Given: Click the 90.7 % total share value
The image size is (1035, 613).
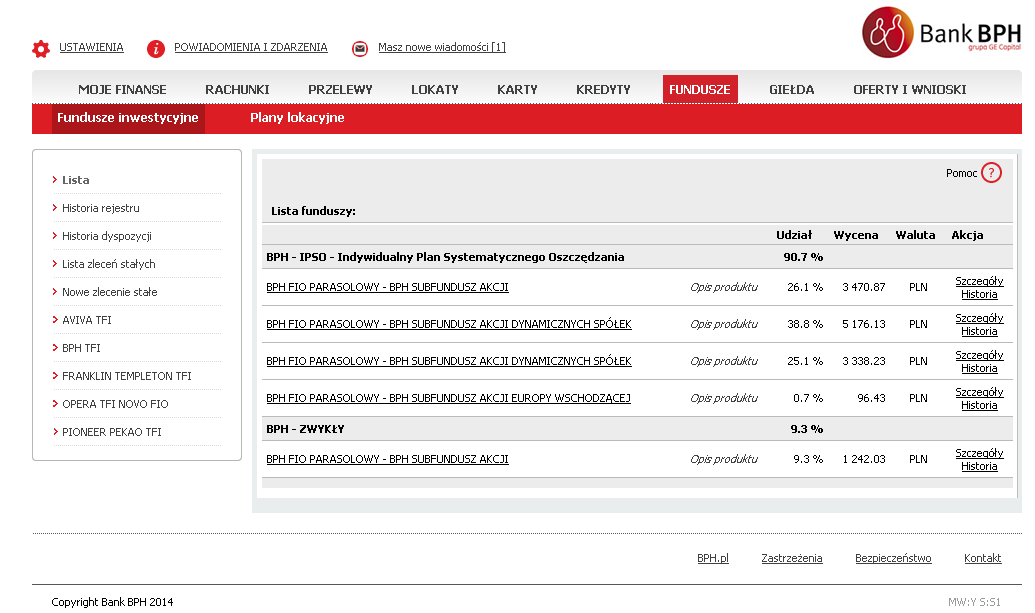Looking at the screenshot, I should [x=803, y=257].
